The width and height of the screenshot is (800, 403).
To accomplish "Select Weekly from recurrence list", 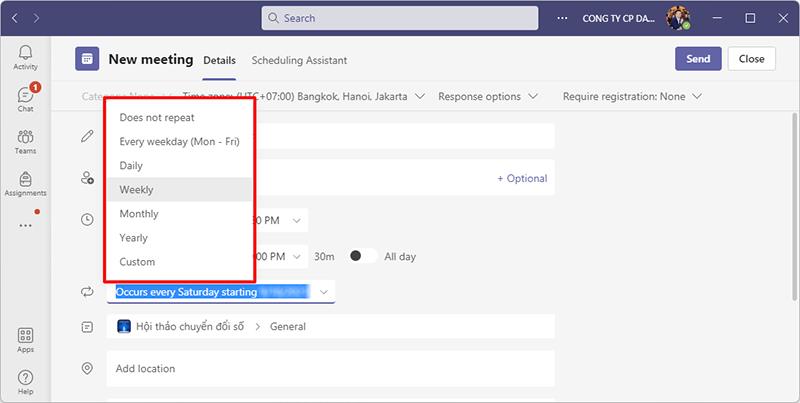I will coord(137,190).
